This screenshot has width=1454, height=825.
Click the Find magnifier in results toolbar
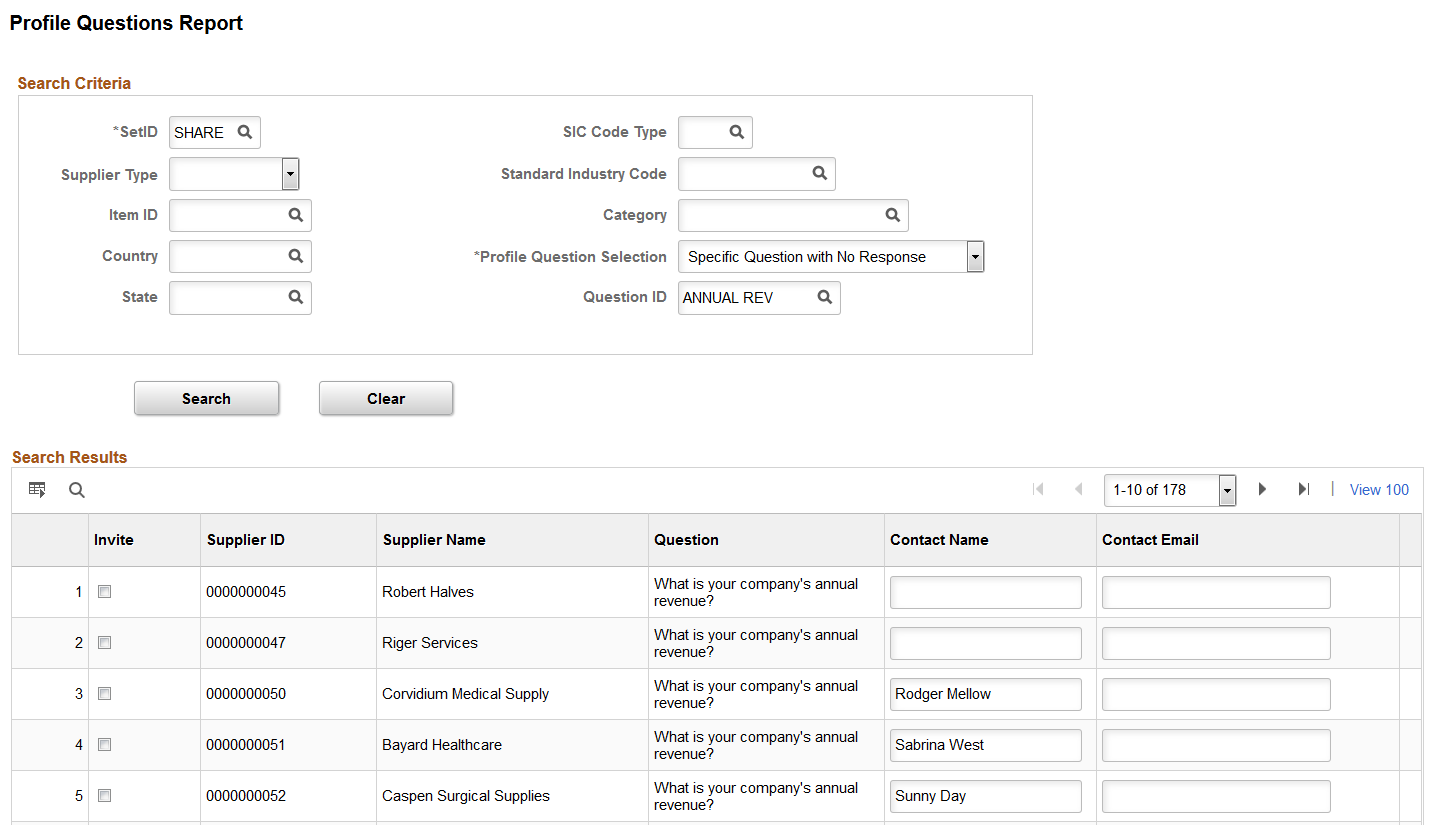coord(77,490)
